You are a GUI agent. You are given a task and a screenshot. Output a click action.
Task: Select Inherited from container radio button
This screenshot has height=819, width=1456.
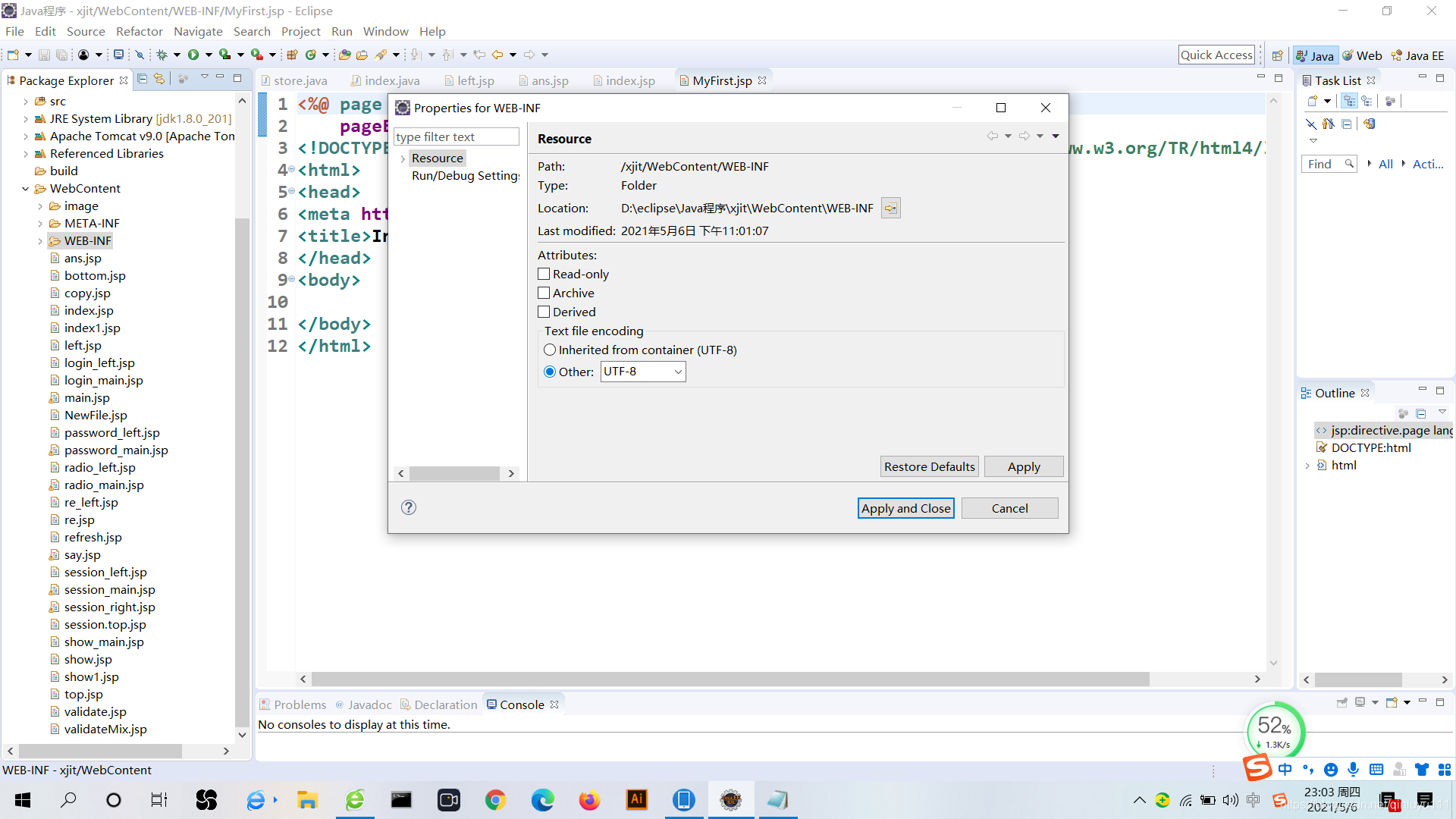pyautogui.click(x=550, y=350)
